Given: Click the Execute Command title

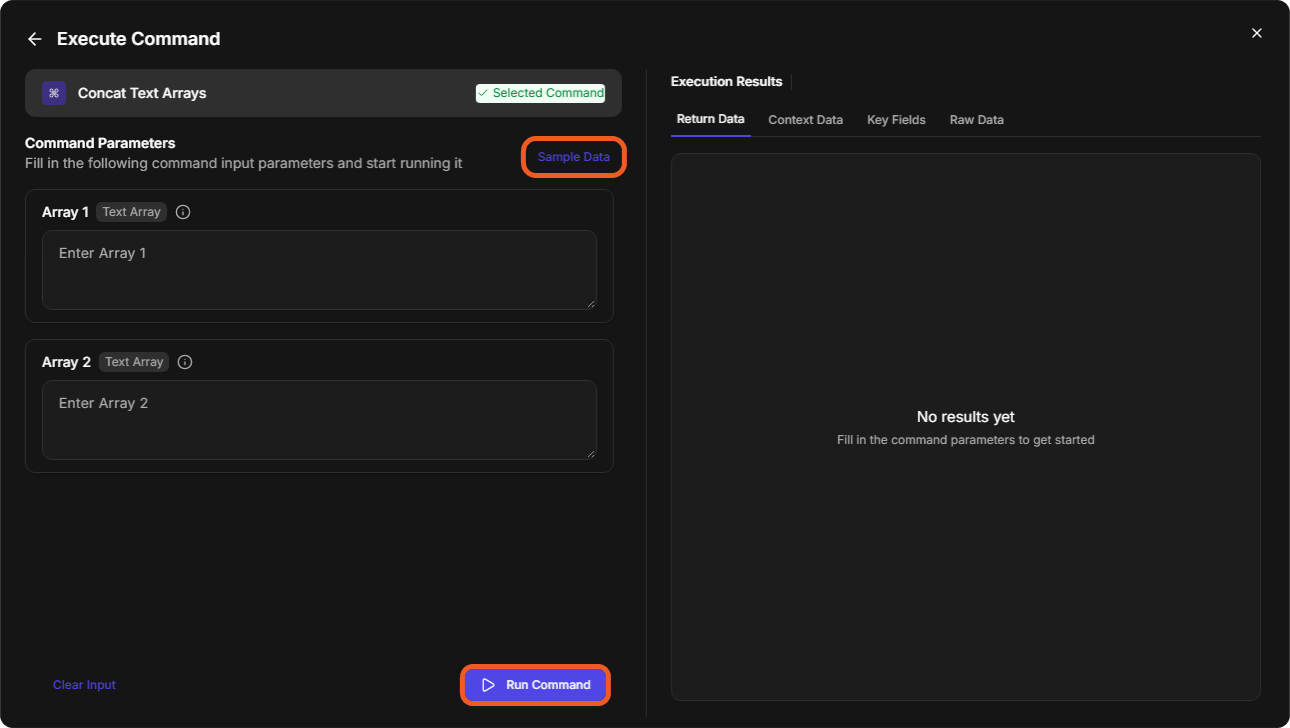Looking at the screenshot, I should pyautogui.click(x=139, y=39).
